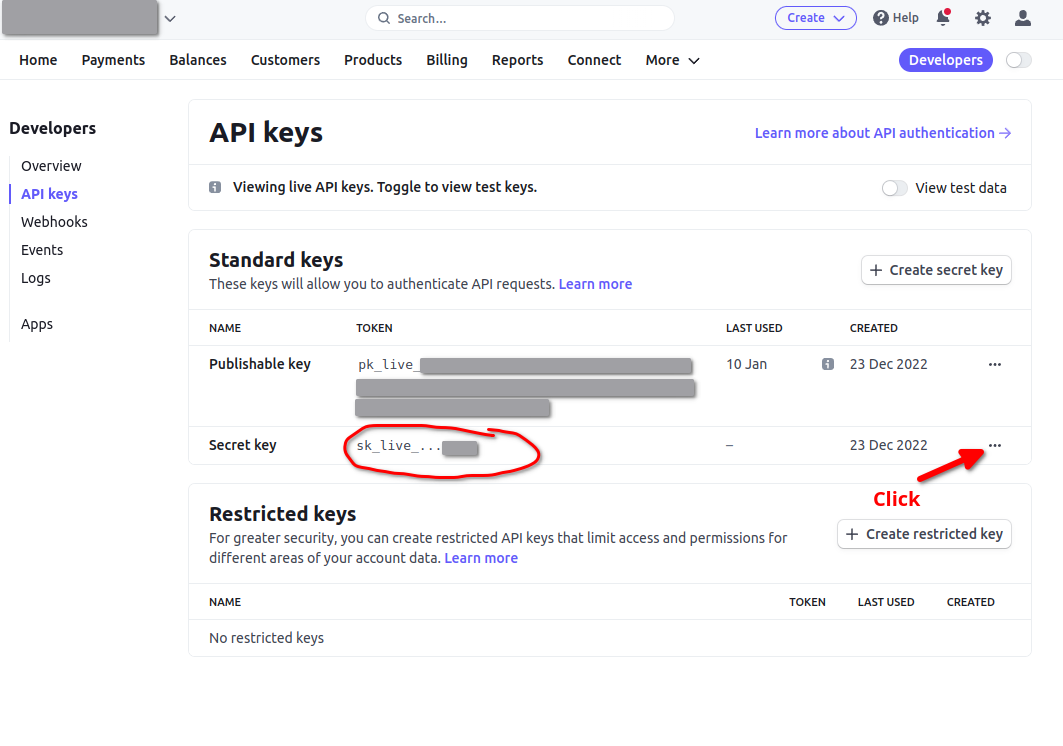Open the Secret key three-dot menu
Image resolution: width=1063 pixels, height=746 pixels.
(x=994, y=446)
